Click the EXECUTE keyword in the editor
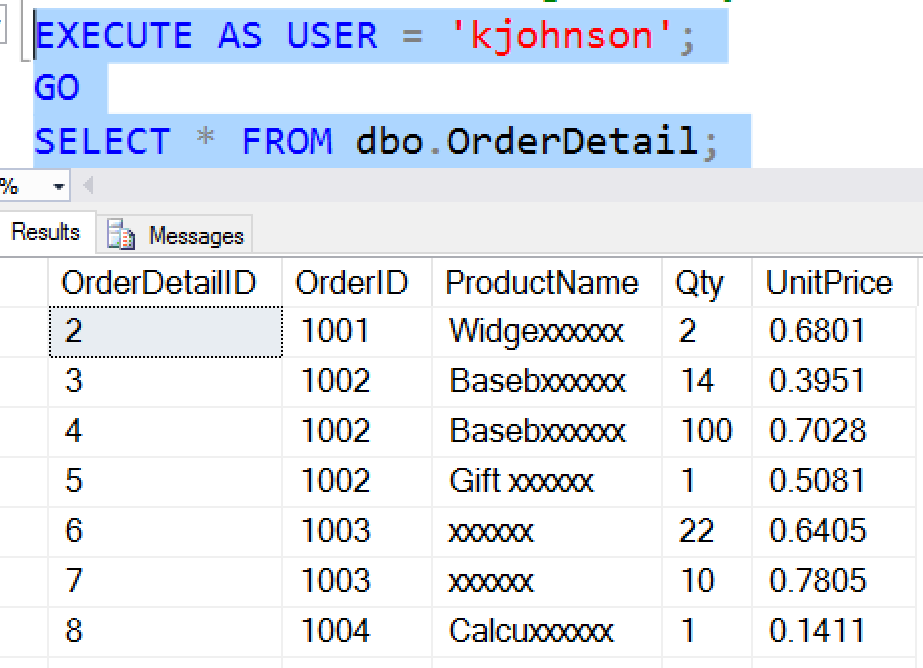The width and height of the screenshot is (923, 668). tap(114, 35)
